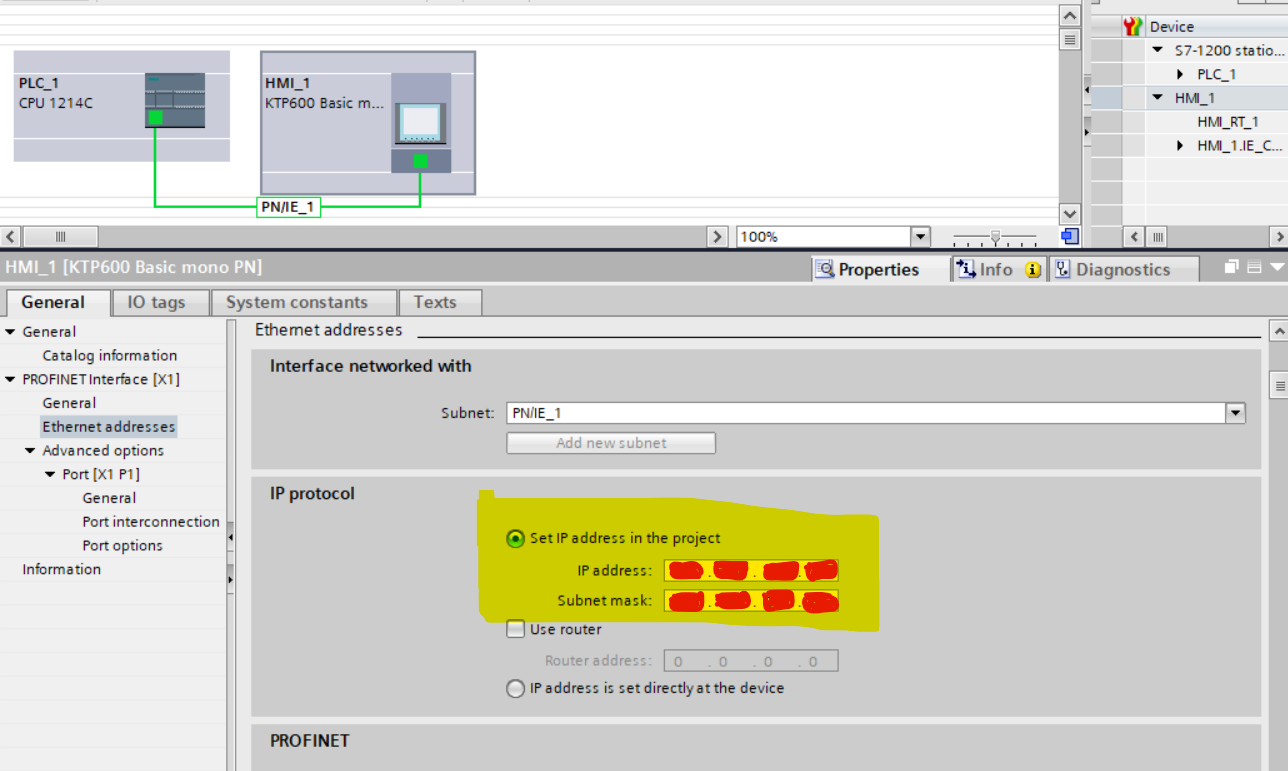Viewport: 1288px width, 771px height.
Task: Select the HMI_1 KTP600 panel image
Action: pyautogui.click(x=421, y=123)
